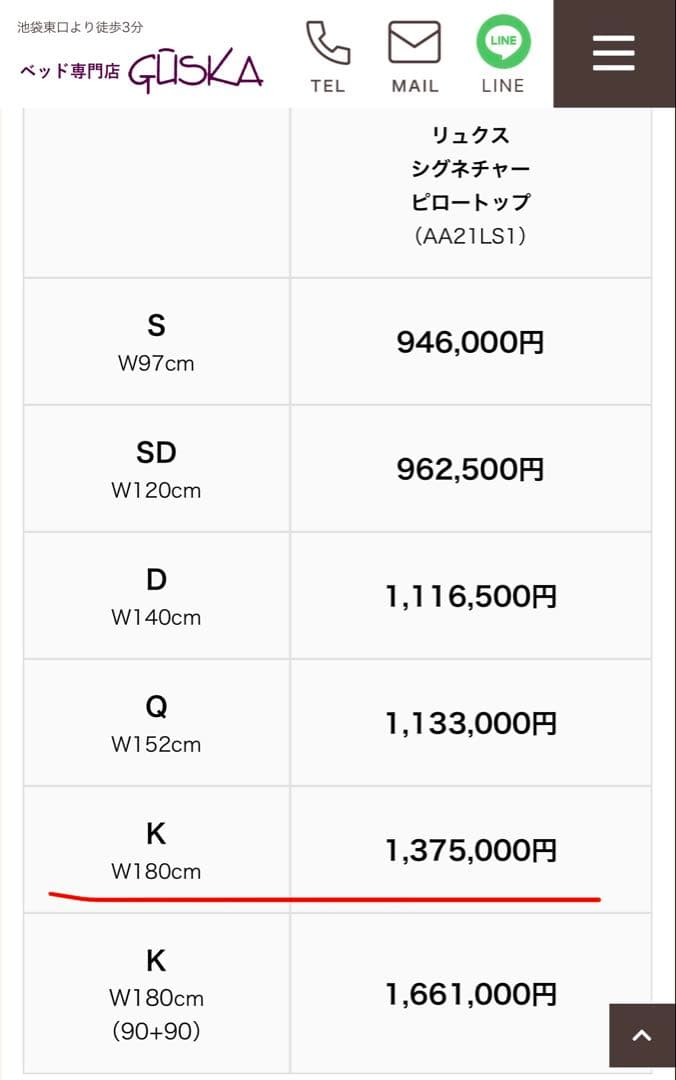Click the 962,500円 price
Image resolution: width=676 pixels, height=1080 pixels.
click(470, 470)
